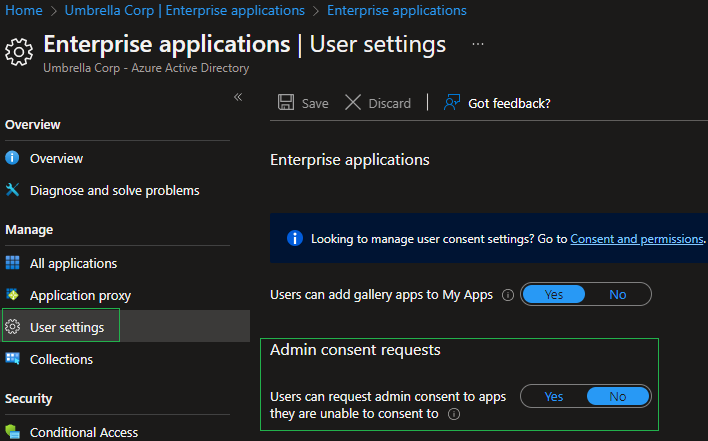
Task: Click the Save button label
Action: (x=315, y=103)
